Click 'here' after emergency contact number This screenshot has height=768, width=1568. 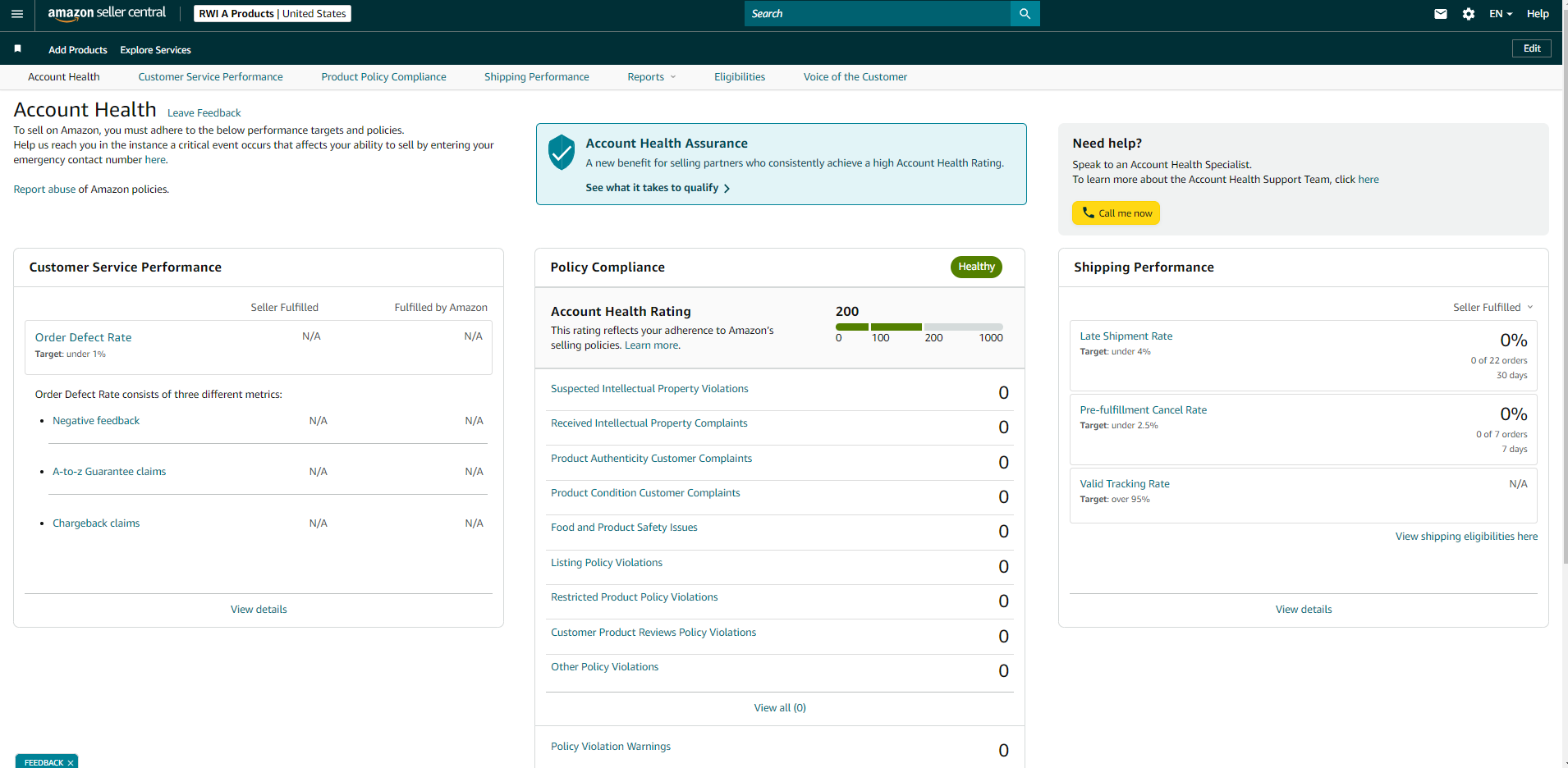tap(155, 160)
